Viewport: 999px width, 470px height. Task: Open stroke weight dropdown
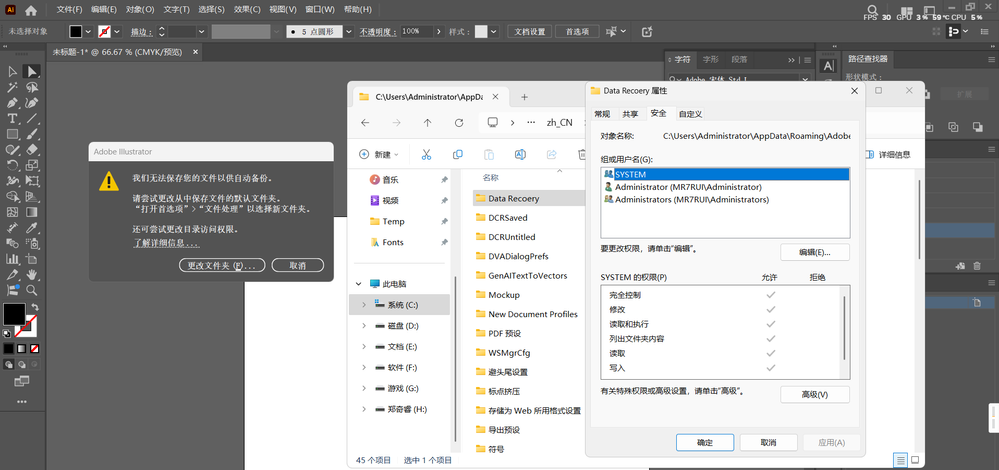(x=201, y=31)
